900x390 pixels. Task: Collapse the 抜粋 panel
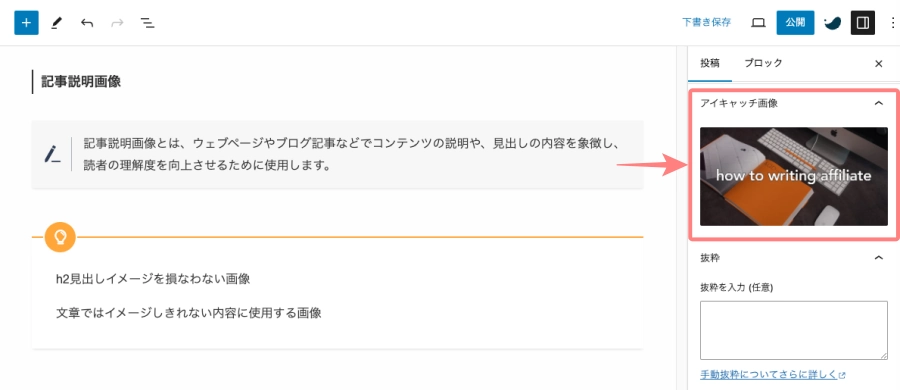pos(878,258)
